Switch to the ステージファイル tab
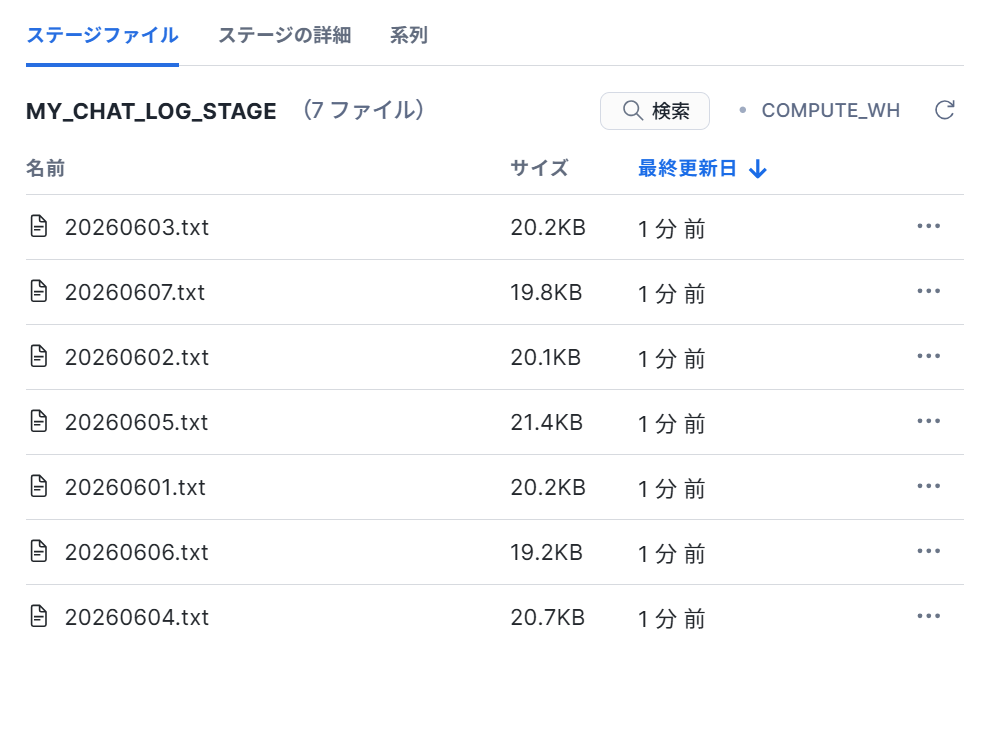The width and height of the screenshot is (998, 745). [102, 35]
